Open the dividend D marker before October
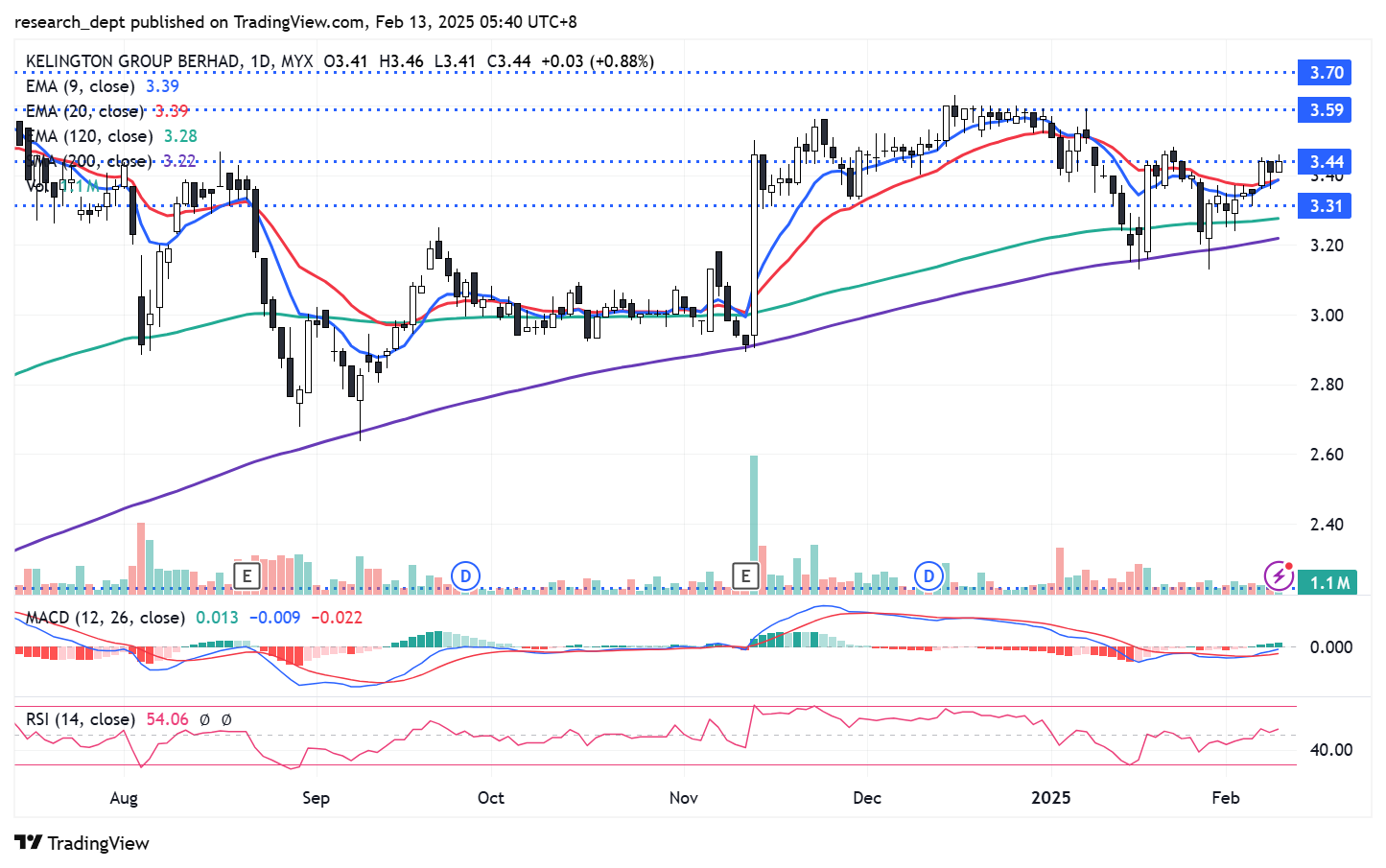This screenshot has width=1386, height=868. point(465,576)
